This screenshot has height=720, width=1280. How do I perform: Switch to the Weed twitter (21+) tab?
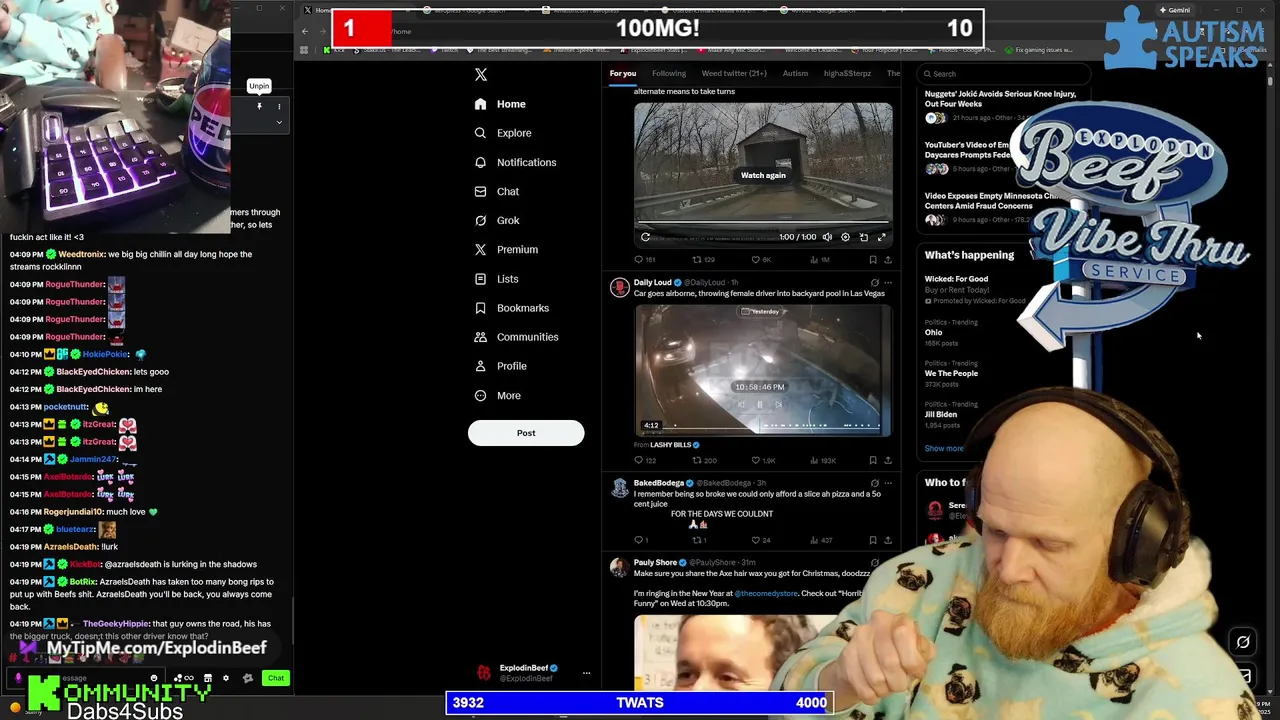pos(734,73)
